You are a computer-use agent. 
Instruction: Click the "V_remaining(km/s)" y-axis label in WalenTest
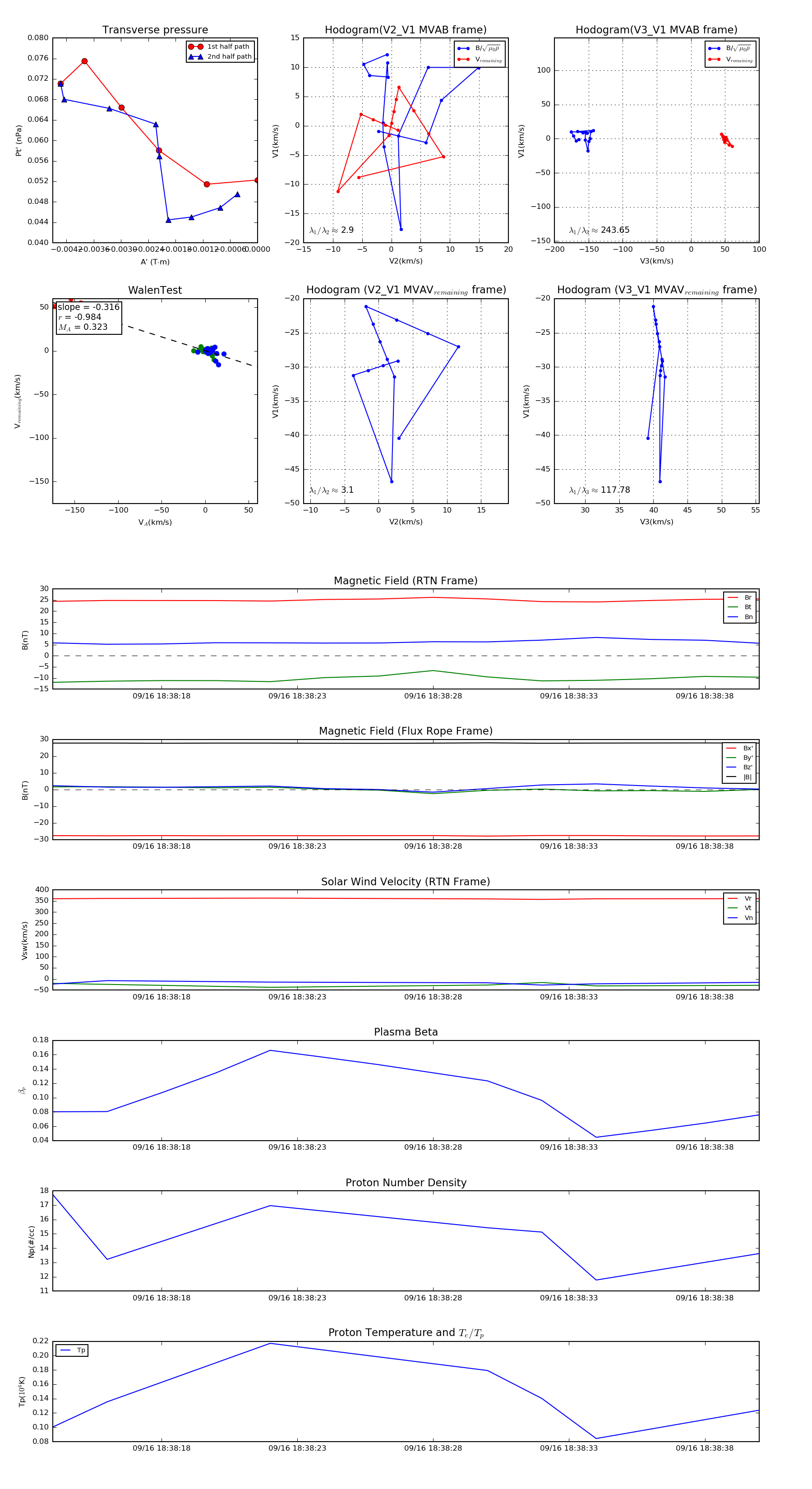point(17,401)
